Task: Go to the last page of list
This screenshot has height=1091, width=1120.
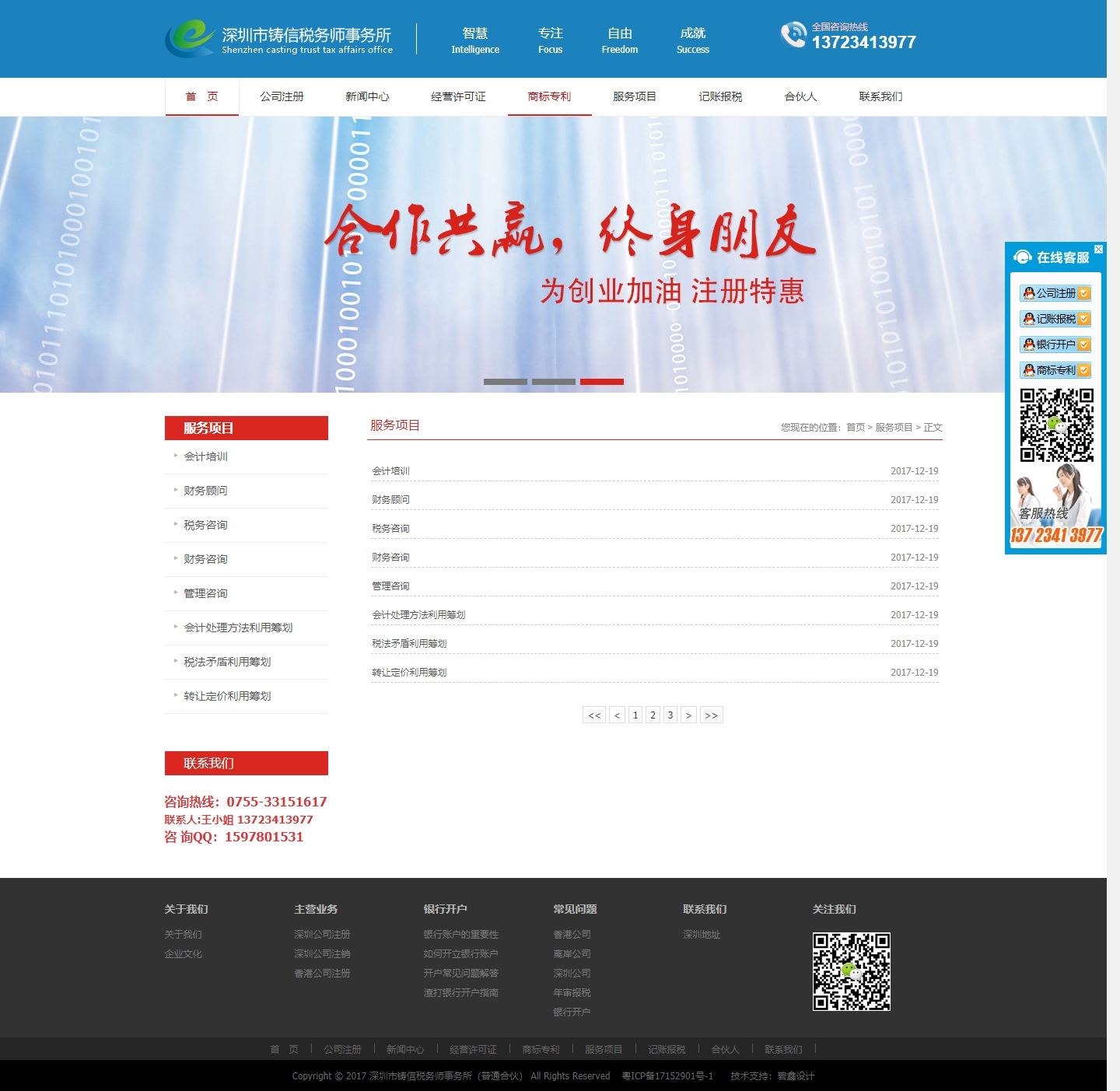Action: tap(711, 715)
